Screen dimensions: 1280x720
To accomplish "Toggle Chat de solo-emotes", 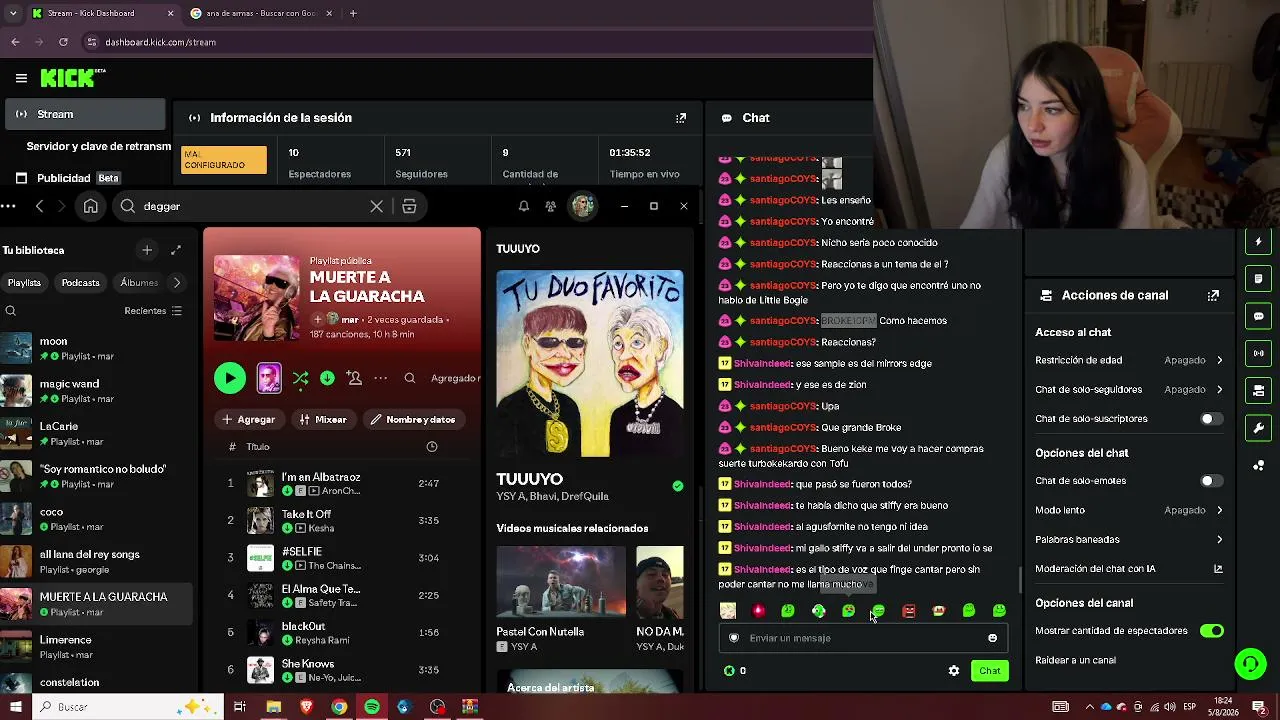I will coord(1211,481).
